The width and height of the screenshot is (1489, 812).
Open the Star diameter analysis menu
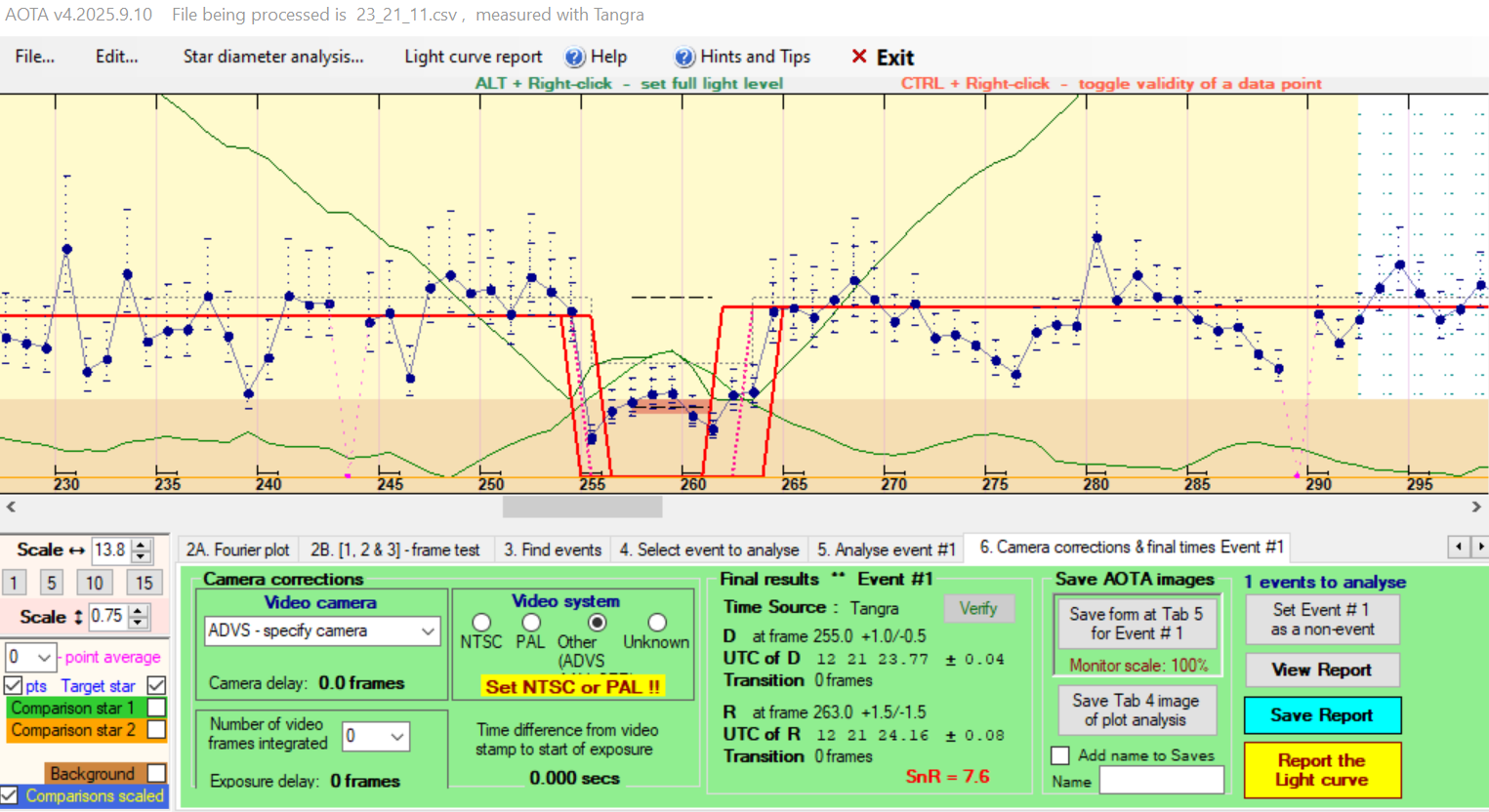273,57
